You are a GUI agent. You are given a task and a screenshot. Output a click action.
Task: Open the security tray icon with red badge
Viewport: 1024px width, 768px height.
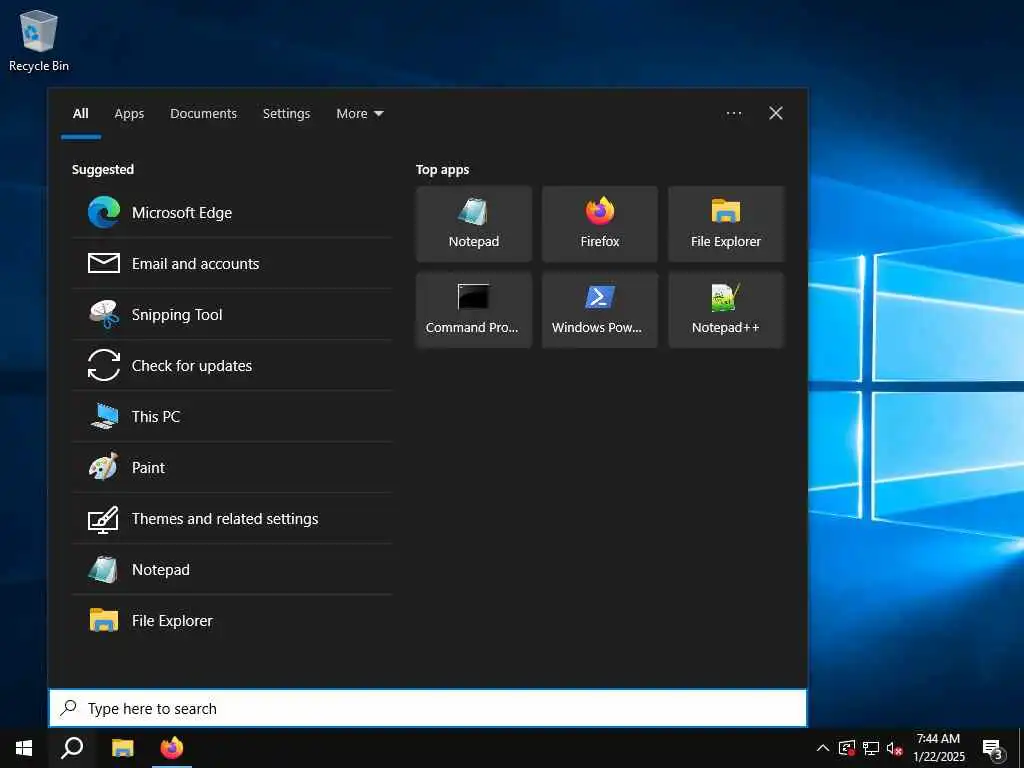point(847,748)
